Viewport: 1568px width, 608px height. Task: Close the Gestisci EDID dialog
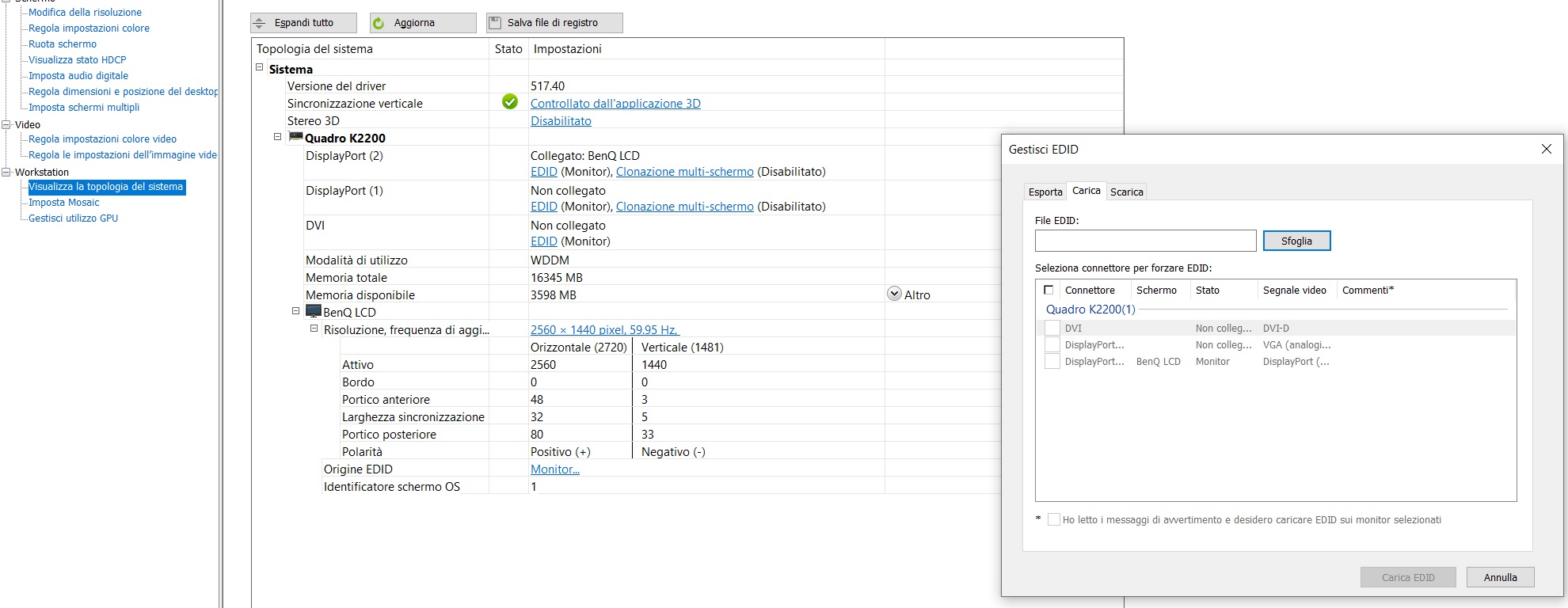(1546, 149)
